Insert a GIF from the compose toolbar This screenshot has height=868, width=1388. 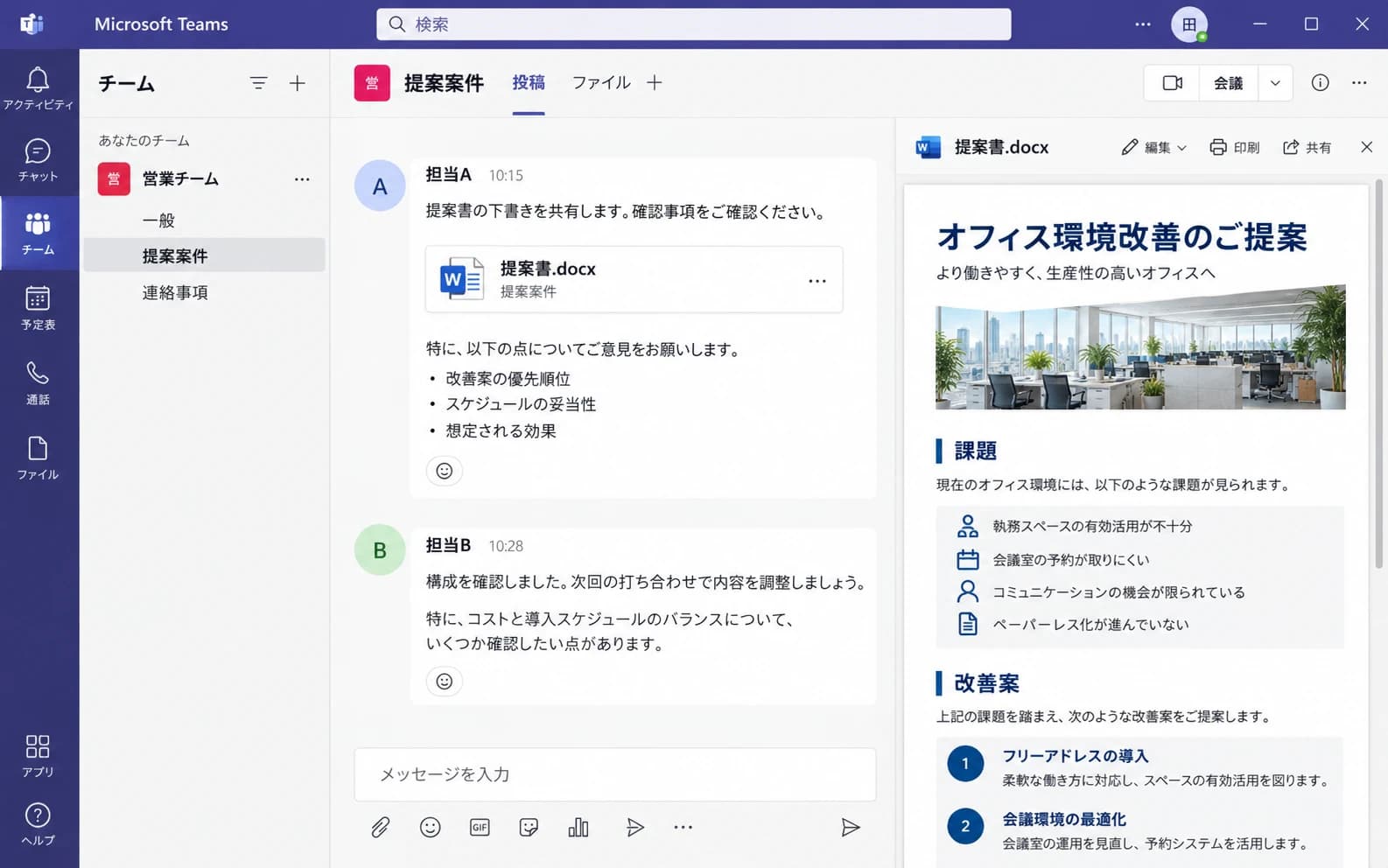click(x=480, y=827)
